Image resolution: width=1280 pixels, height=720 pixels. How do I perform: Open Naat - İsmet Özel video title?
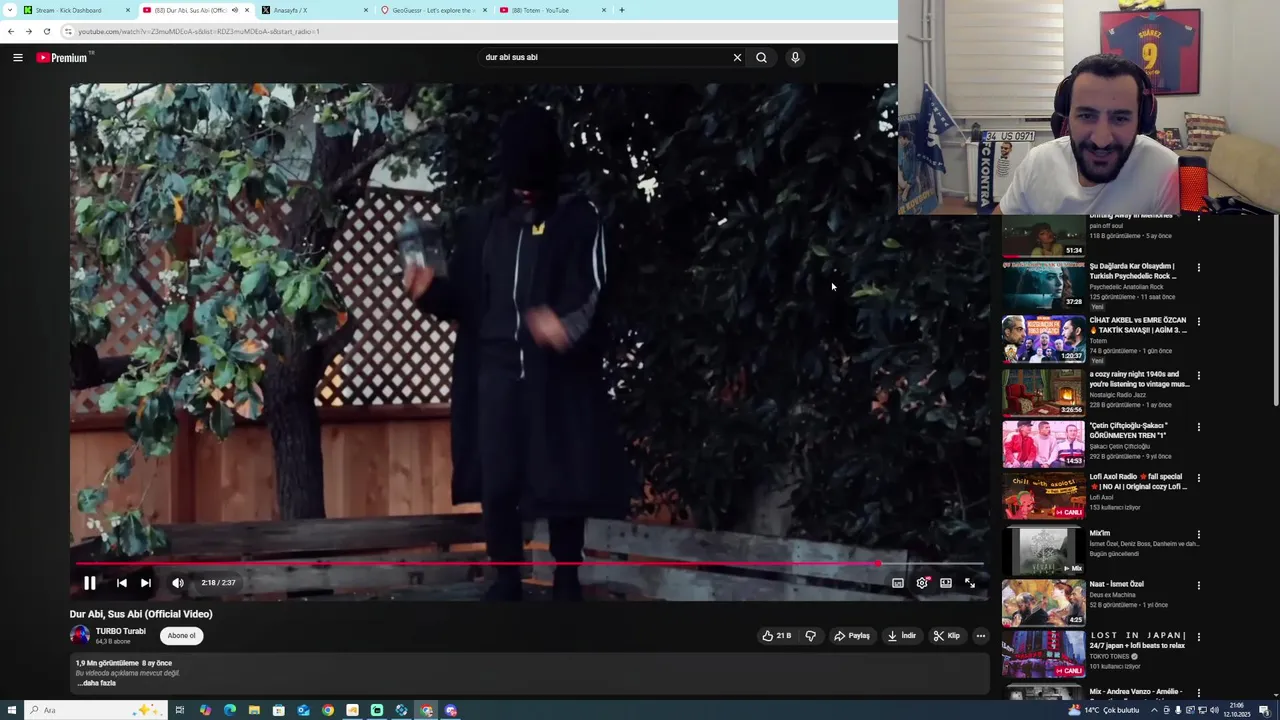coord(1116,584)
